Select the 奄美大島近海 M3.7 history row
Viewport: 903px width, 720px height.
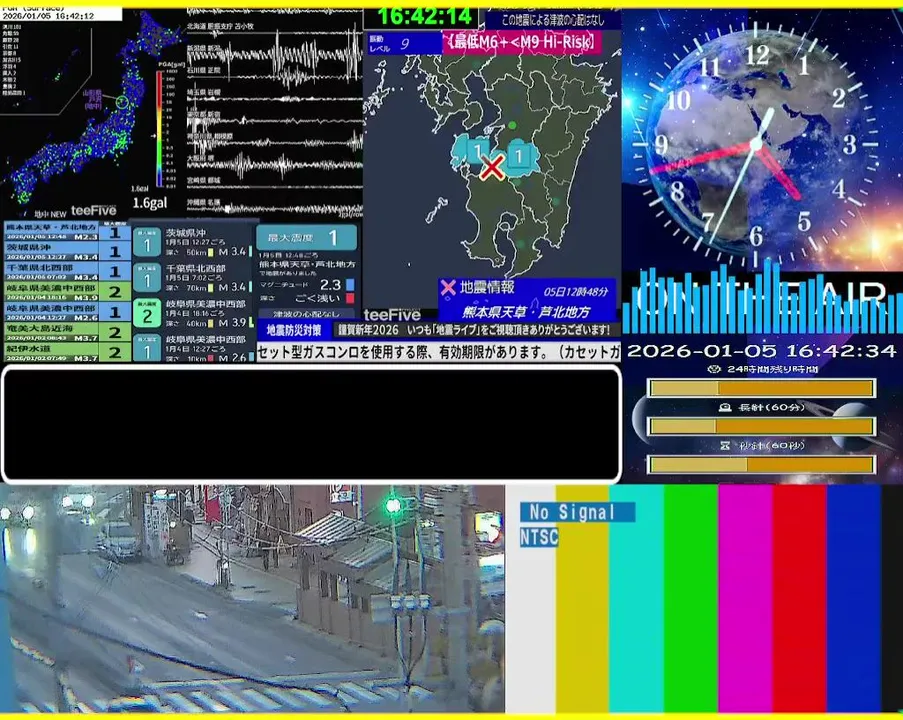[x=67, y=332]
